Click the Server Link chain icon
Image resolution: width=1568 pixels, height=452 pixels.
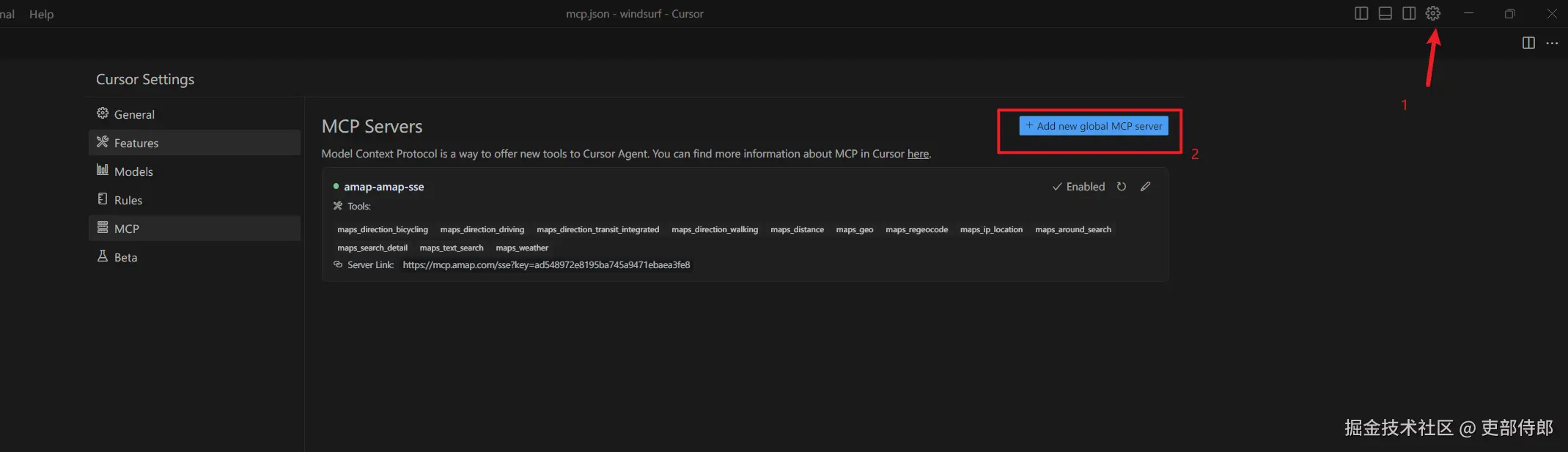(338, 264)
